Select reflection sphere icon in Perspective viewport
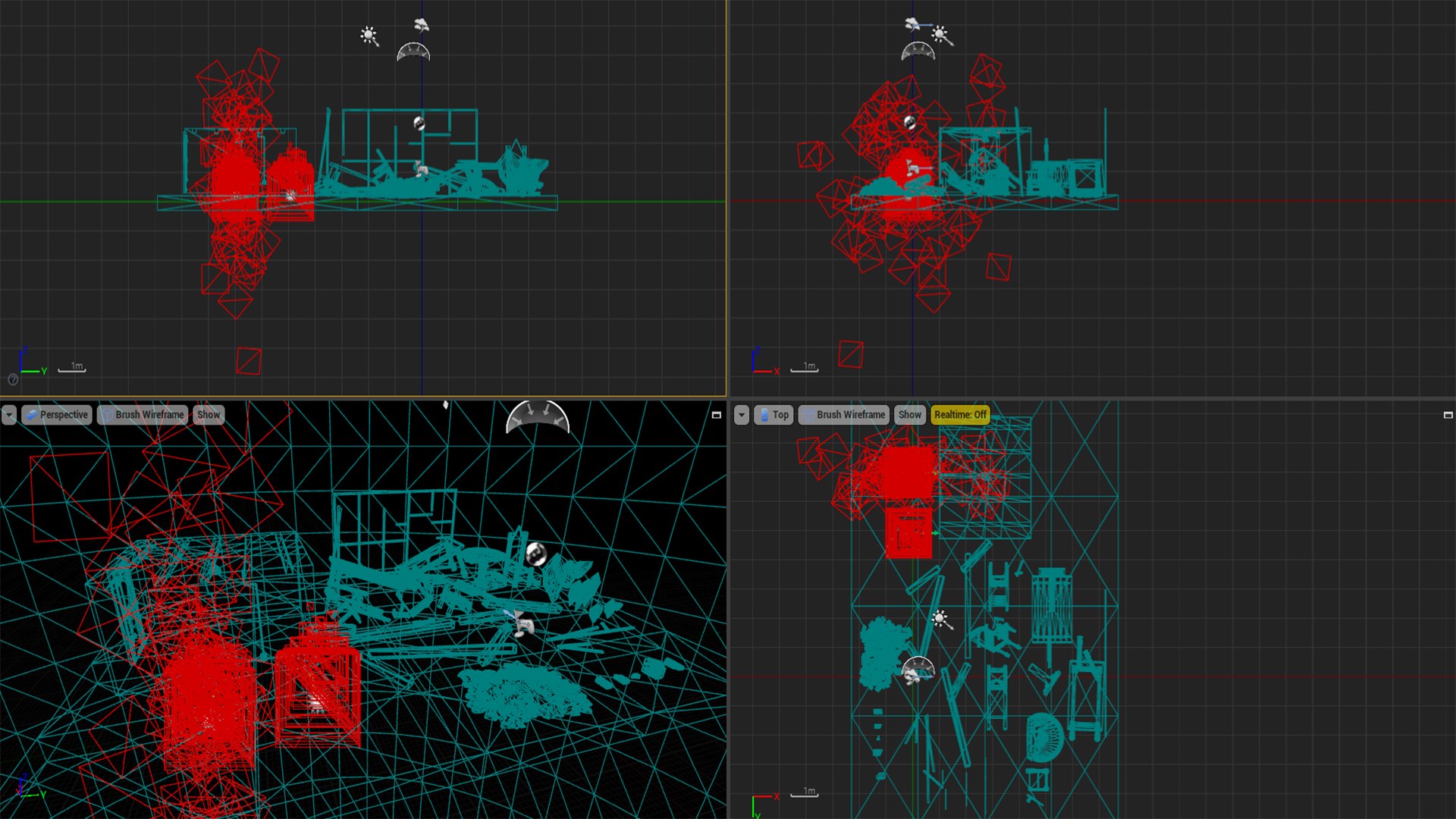 coord(536,554)
